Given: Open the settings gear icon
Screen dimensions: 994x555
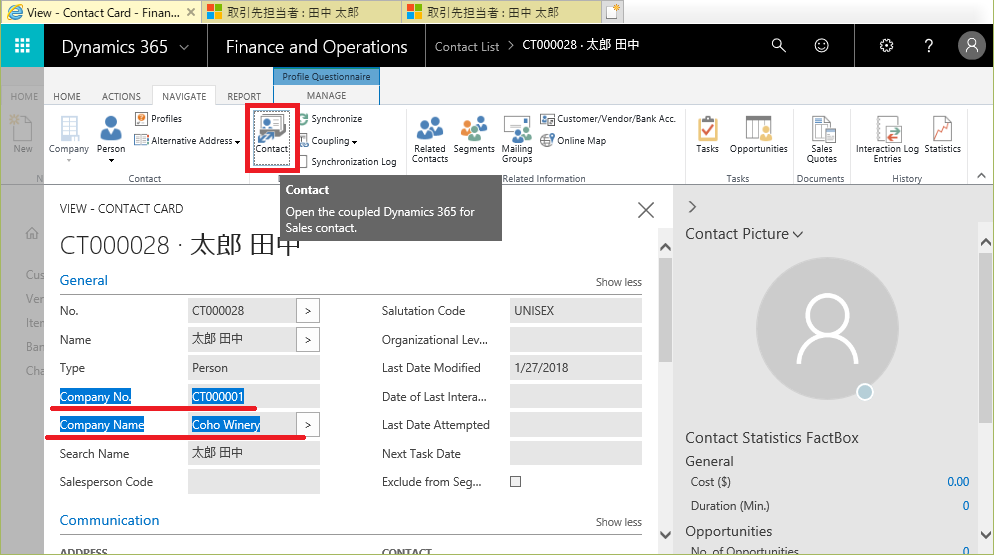Looking at the screenshot, I should [x=886, y=46].
